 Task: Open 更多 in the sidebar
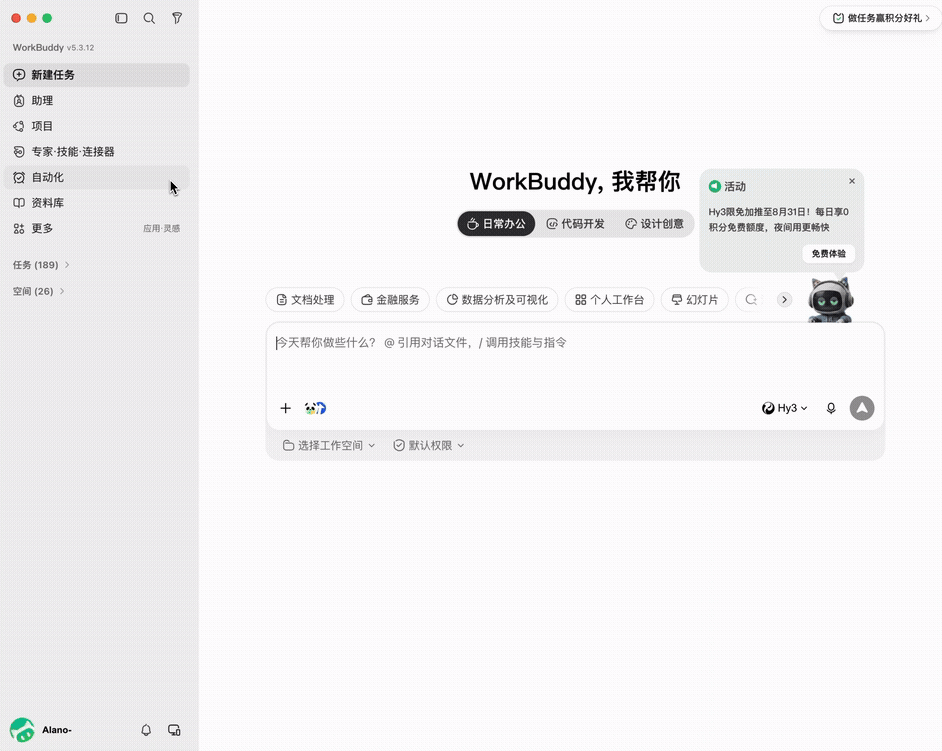[97, 228]
